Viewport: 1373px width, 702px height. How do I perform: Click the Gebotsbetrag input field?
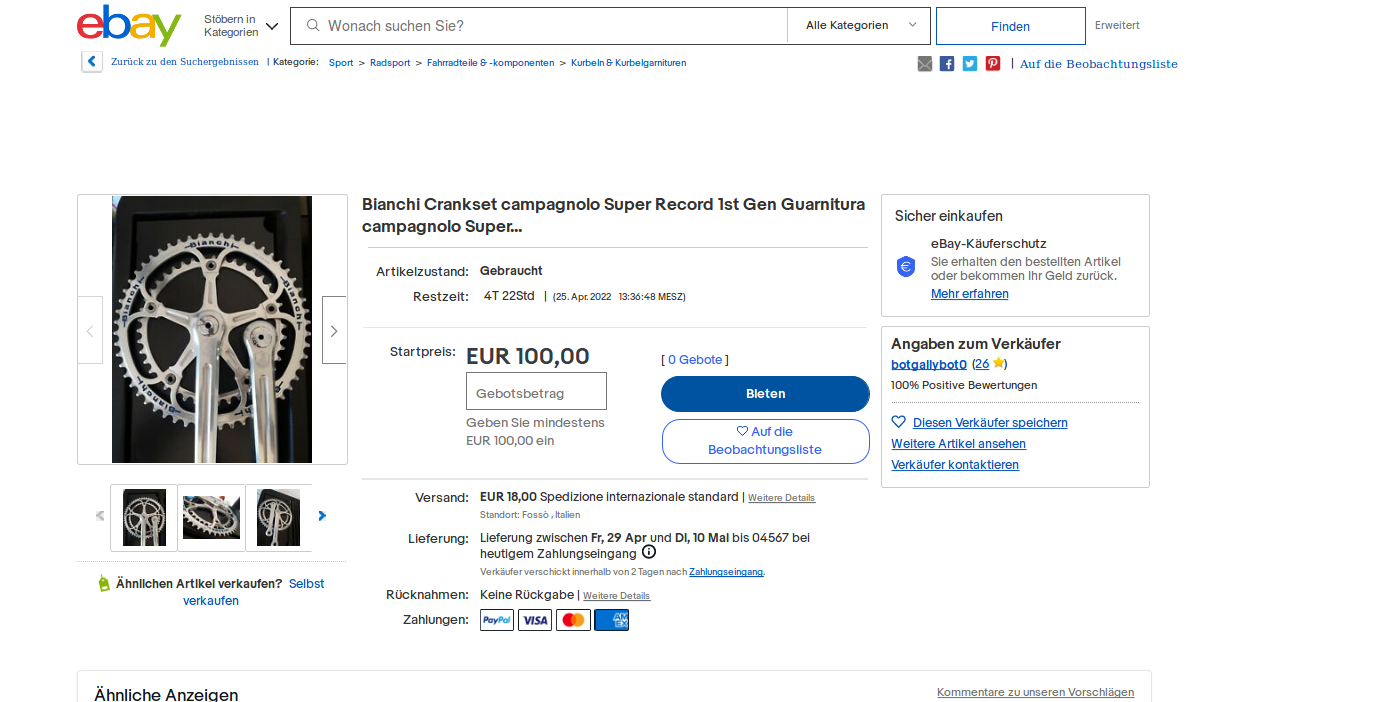click(536, 391)
